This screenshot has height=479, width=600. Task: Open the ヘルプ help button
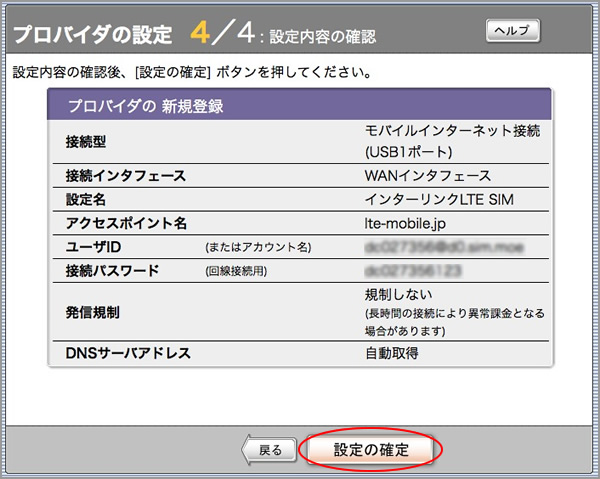click(x=512, y=31)
